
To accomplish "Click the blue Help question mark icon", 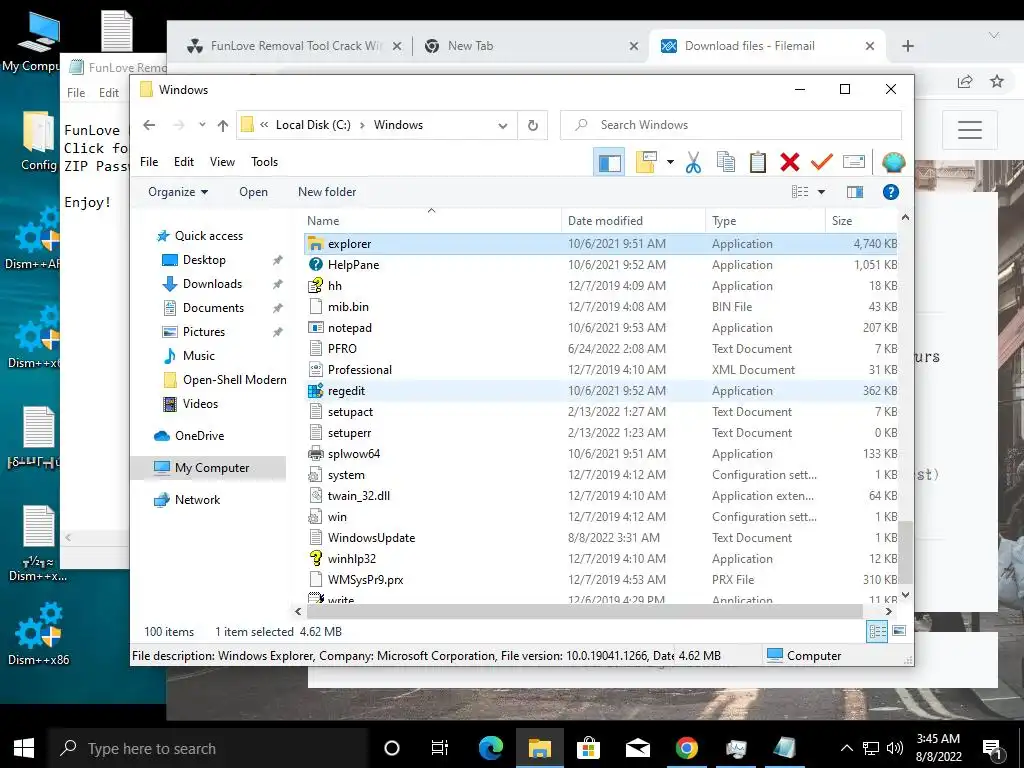I will 891,192.
